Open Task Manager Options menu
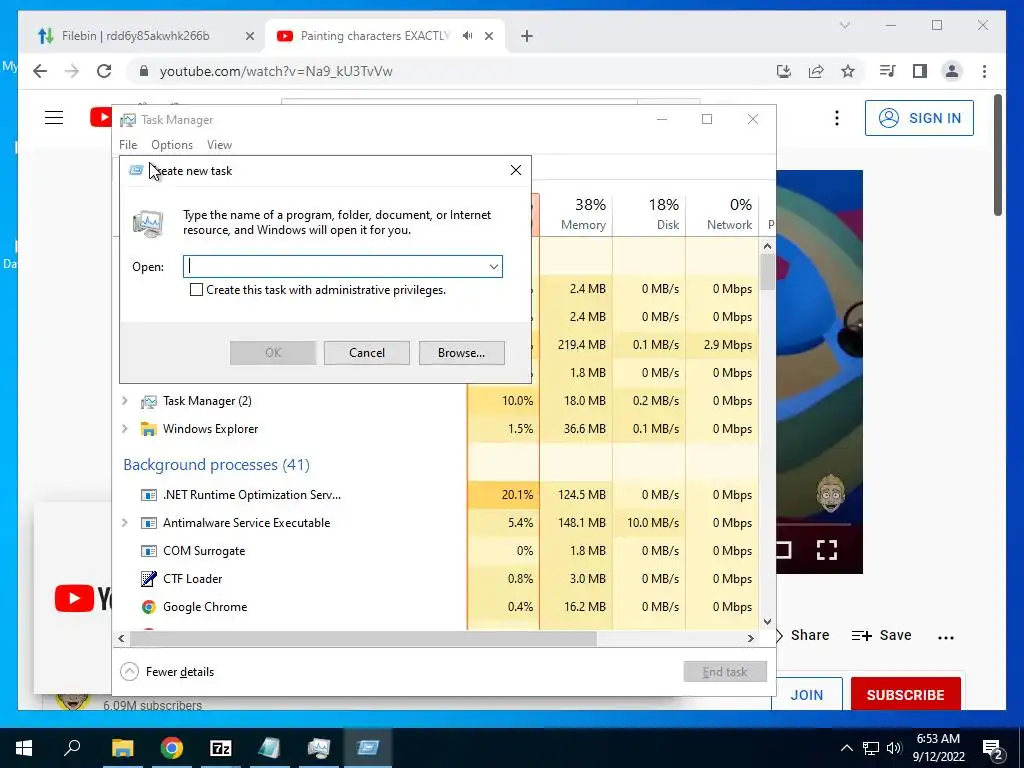1024x768 pixels. click(x=172, y=145)
